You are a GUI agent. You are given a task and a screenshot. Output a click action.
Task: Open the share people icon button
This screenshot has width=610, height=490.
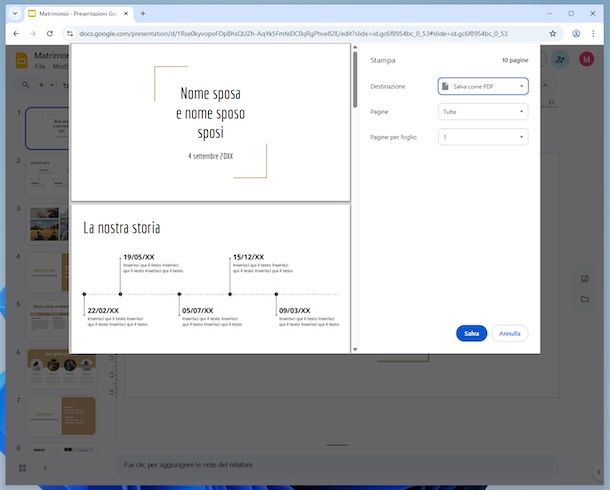pos(560,60)
